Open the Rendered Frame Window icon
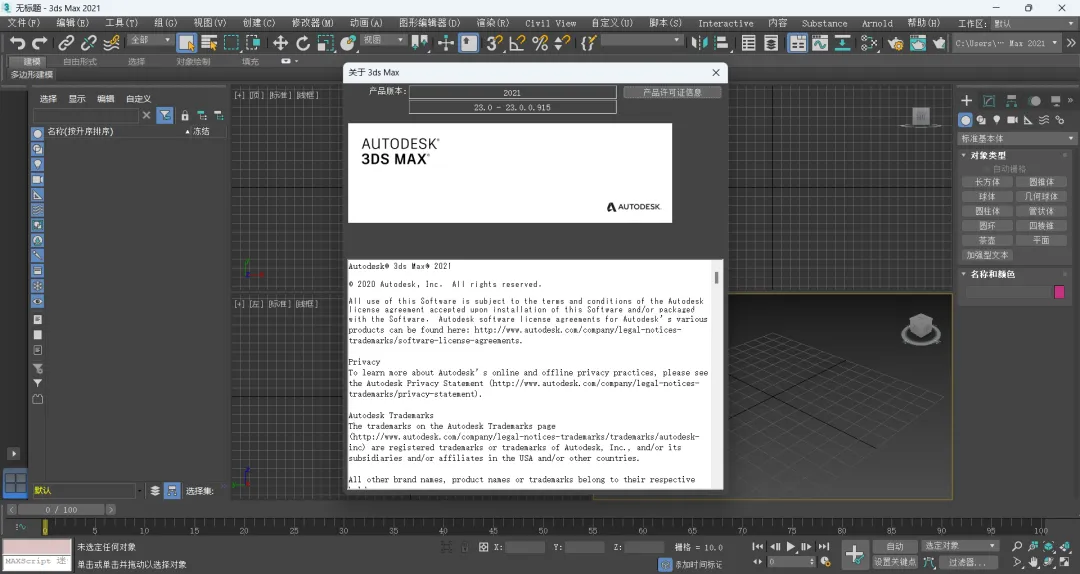The image size is (1080, 574). (917, 43)
